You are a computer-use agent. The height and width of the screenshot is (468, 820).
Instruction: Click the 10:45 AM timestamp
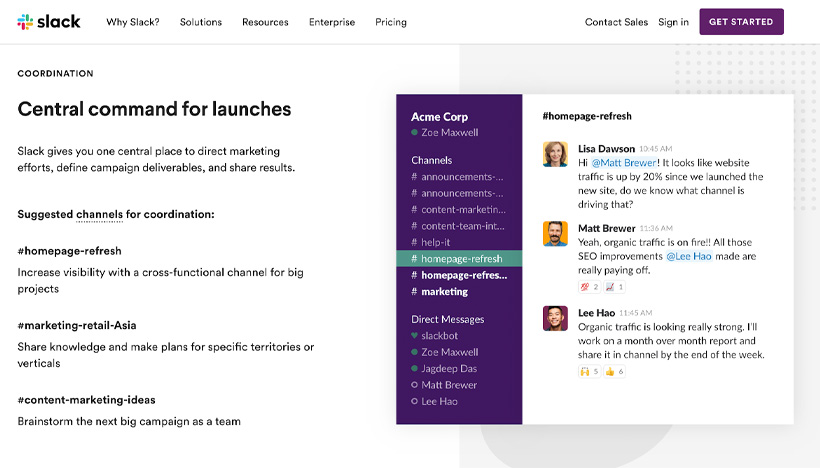click(656, 149)
